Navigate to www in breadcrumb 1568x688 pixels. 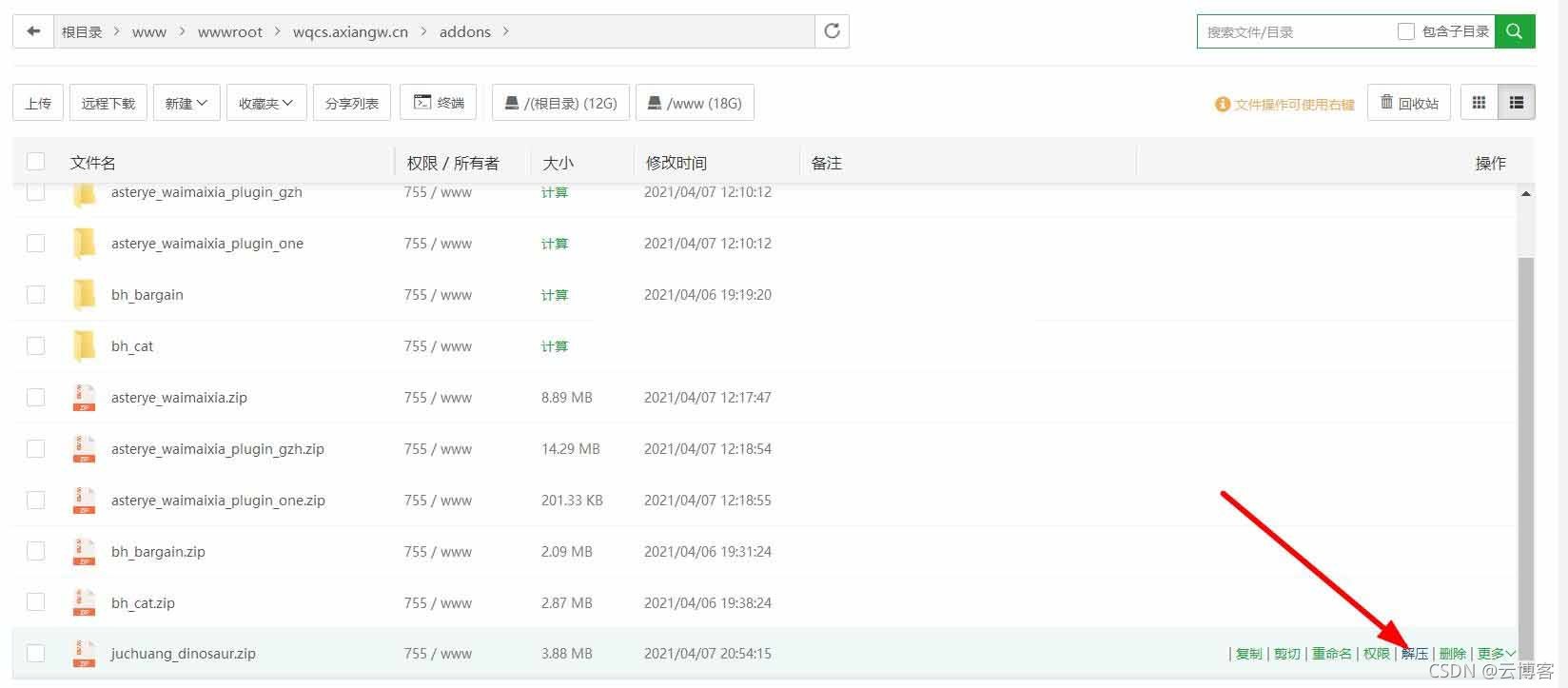[x=149, y=31]
